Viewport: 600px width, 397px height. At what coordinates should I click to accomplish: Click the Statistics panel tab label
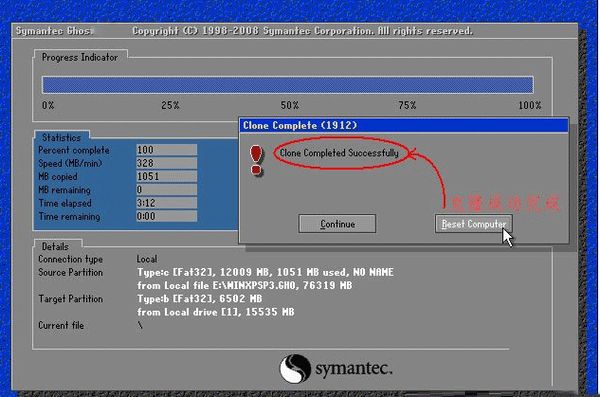[62, 137]
